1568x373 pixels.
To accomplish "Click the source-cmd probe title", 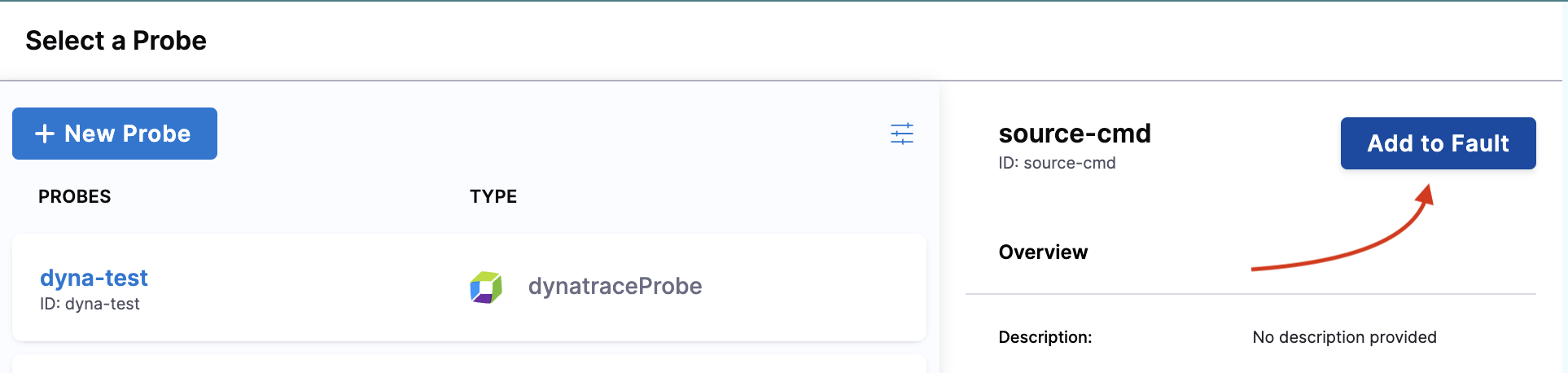I will point(1075,134).
